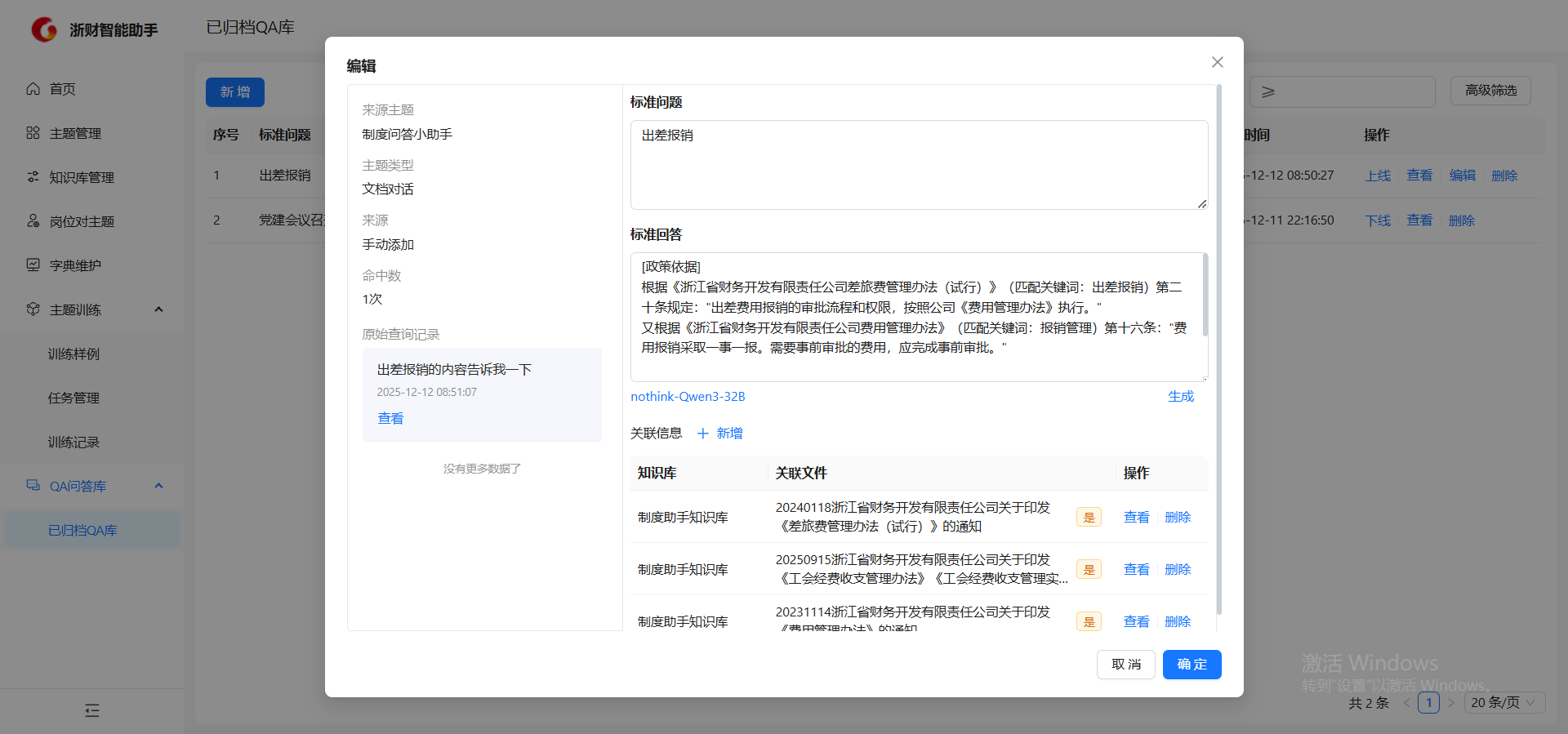The height and width of the screenshot is (734, 1568).
Task: Click the 首页 home icon in sidebar
Action: coord(33,89)
